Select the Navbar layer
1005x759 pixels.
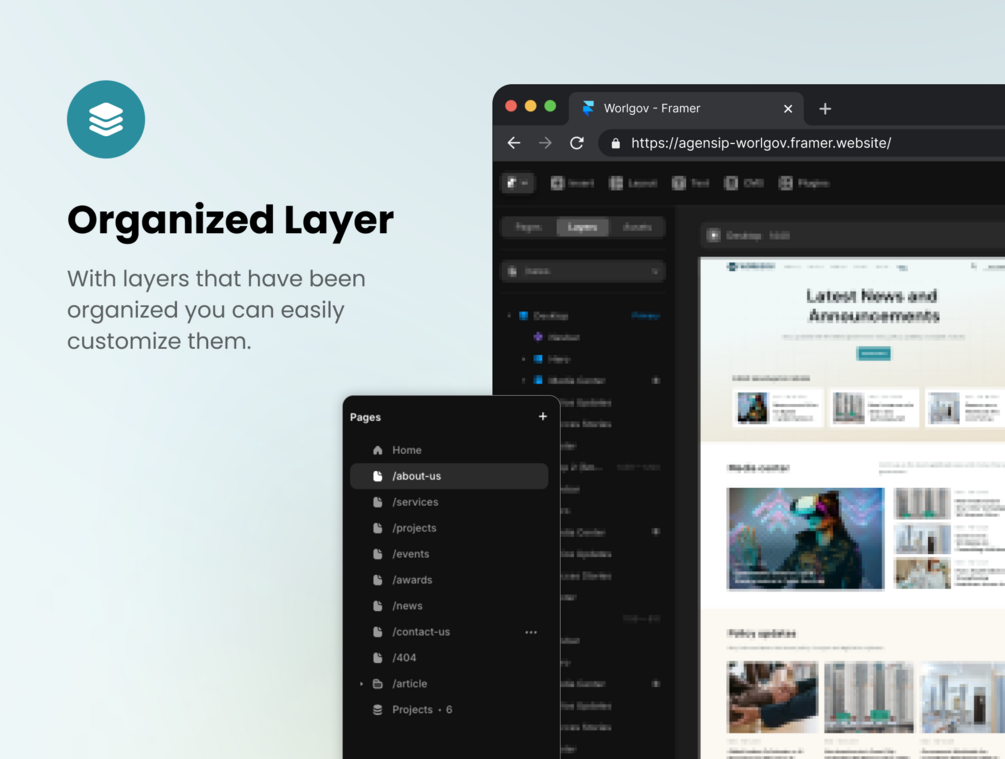[556, 337]
